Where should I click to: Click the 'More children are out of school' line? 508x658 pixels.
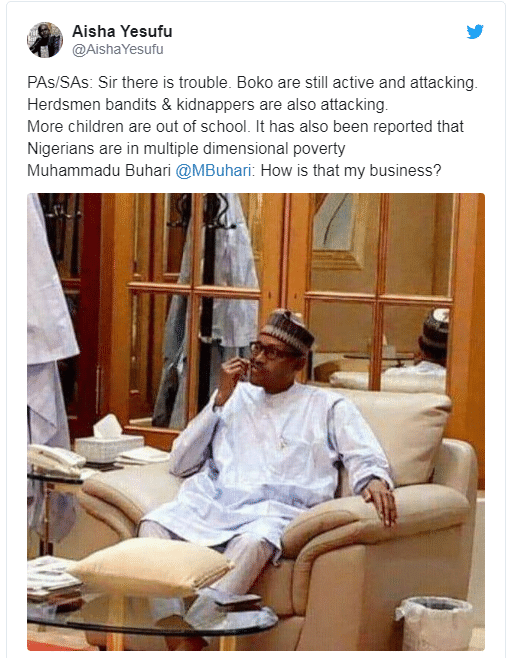click(245, 127)
